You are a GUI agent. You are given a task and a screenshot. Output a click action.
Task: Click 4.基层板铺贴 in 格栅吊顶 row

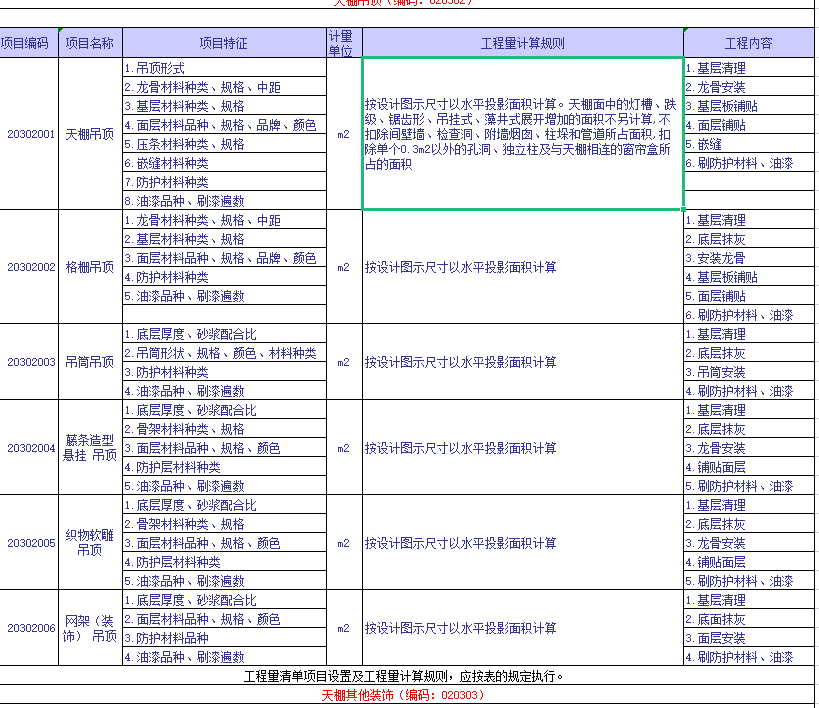pos(748,277)
